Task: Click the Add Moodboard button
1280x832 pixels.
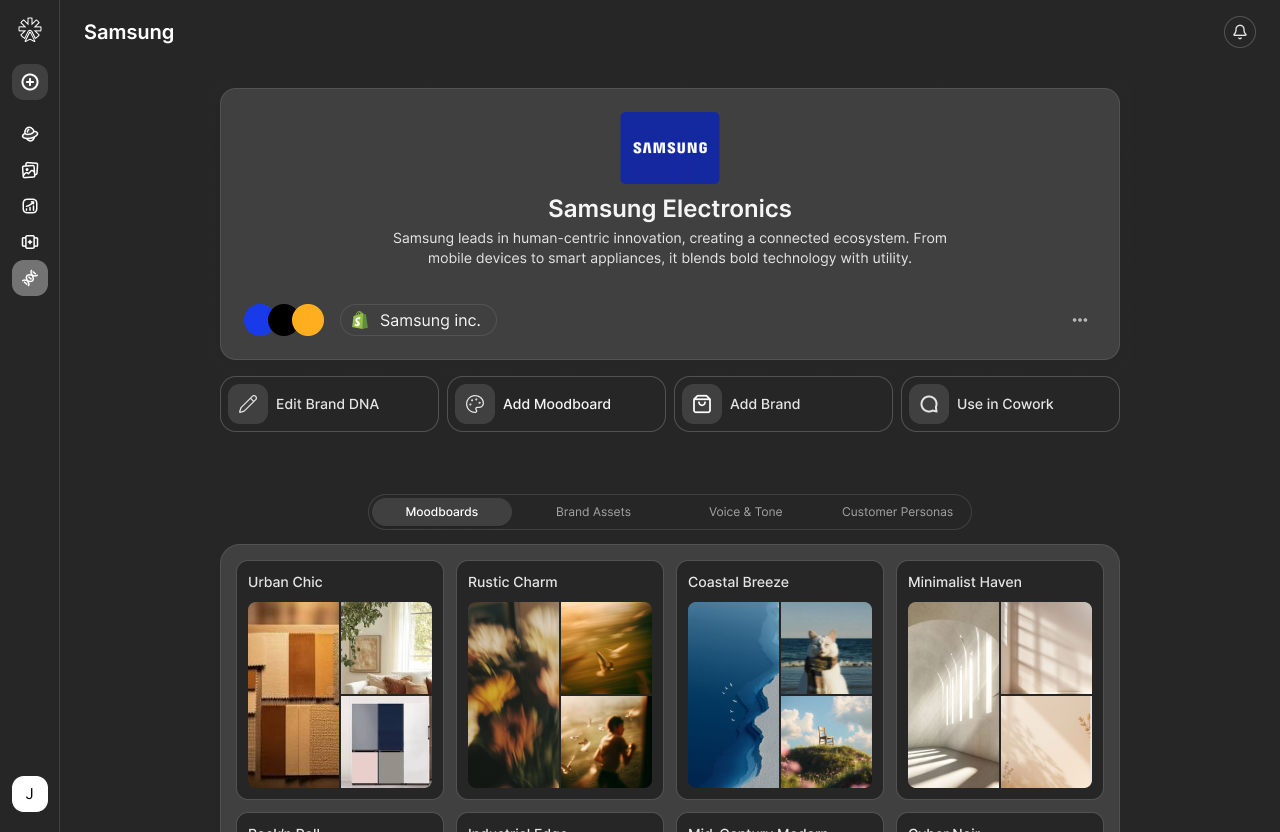Action: tap(556, 404)
